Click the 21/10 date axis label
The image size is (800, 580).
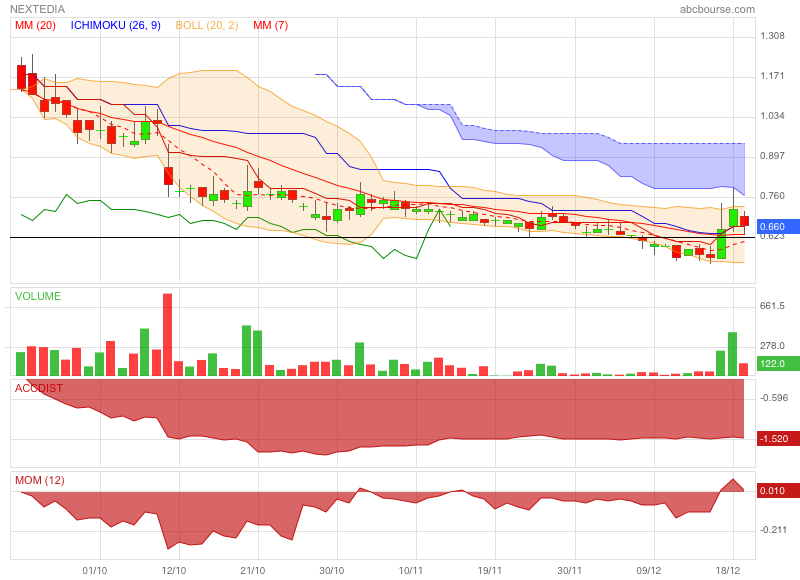pyautogui.click(x=253, y=570)
